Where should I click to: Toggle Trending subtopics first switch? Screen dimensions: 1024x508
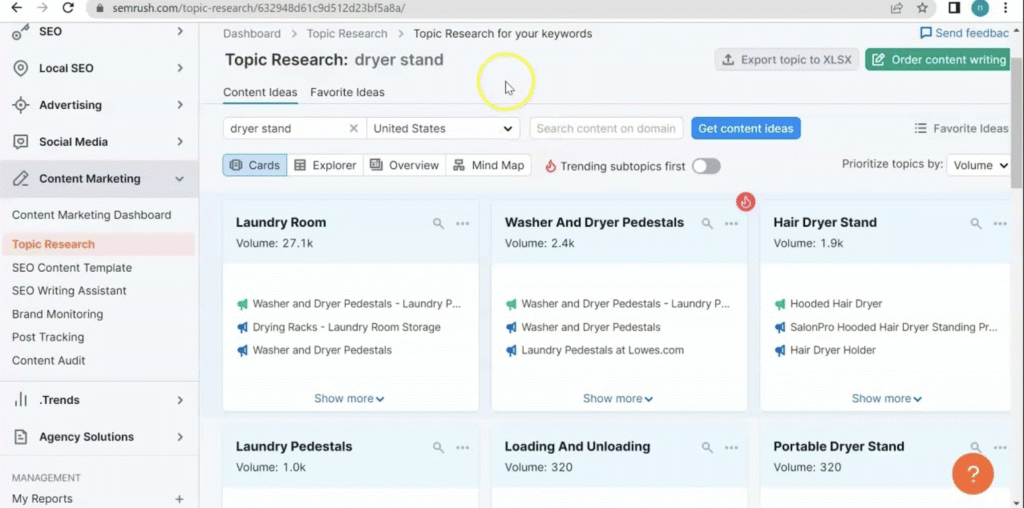tap(706, 166)
